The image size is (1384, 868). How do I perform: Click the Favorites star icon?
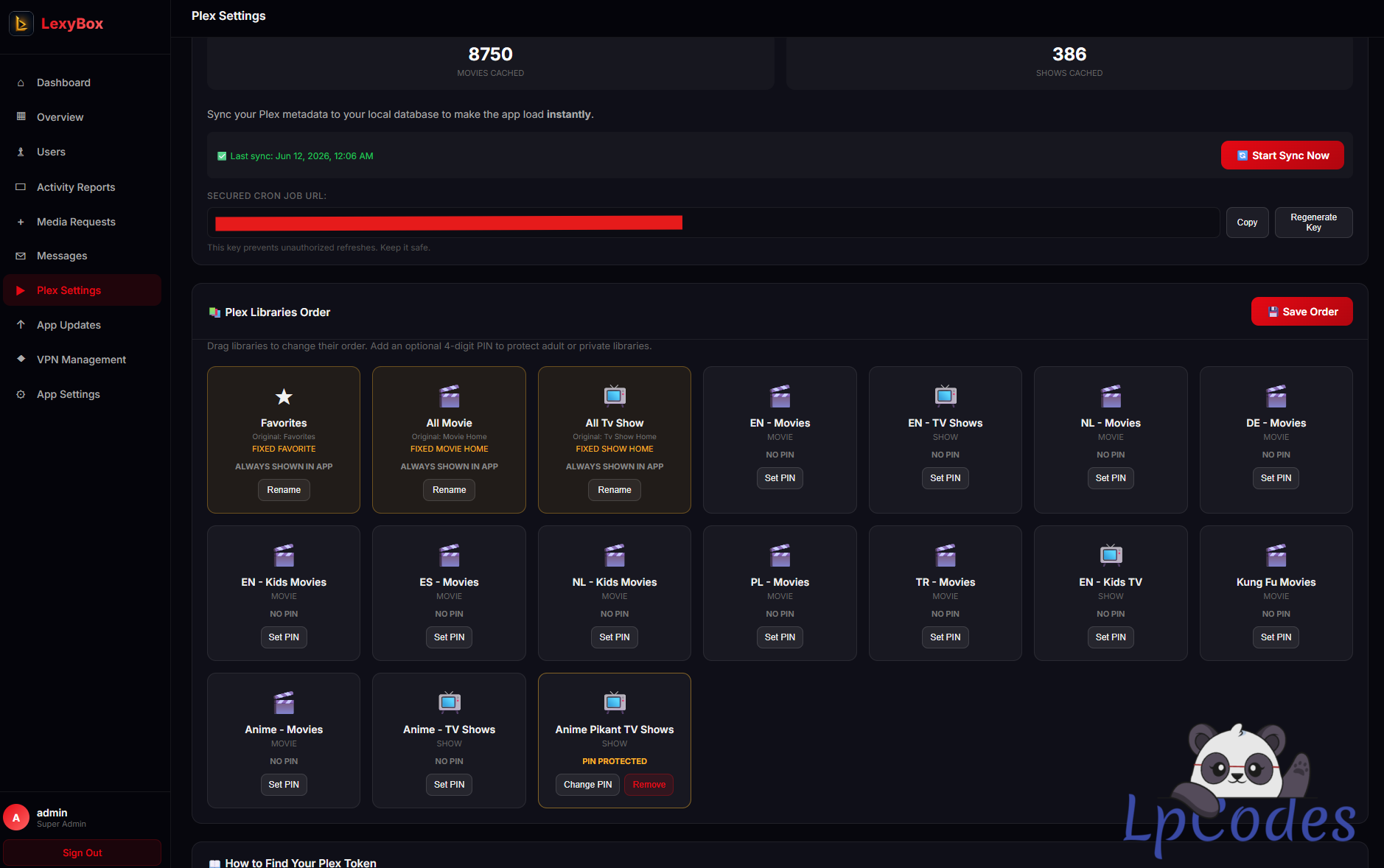tap(284, 397)
